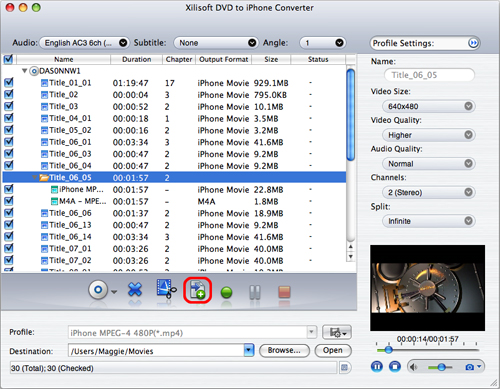The image size is (500, 389).
Task: Uncheck Title_06_14 checkbox
Action: pos(9,236)
